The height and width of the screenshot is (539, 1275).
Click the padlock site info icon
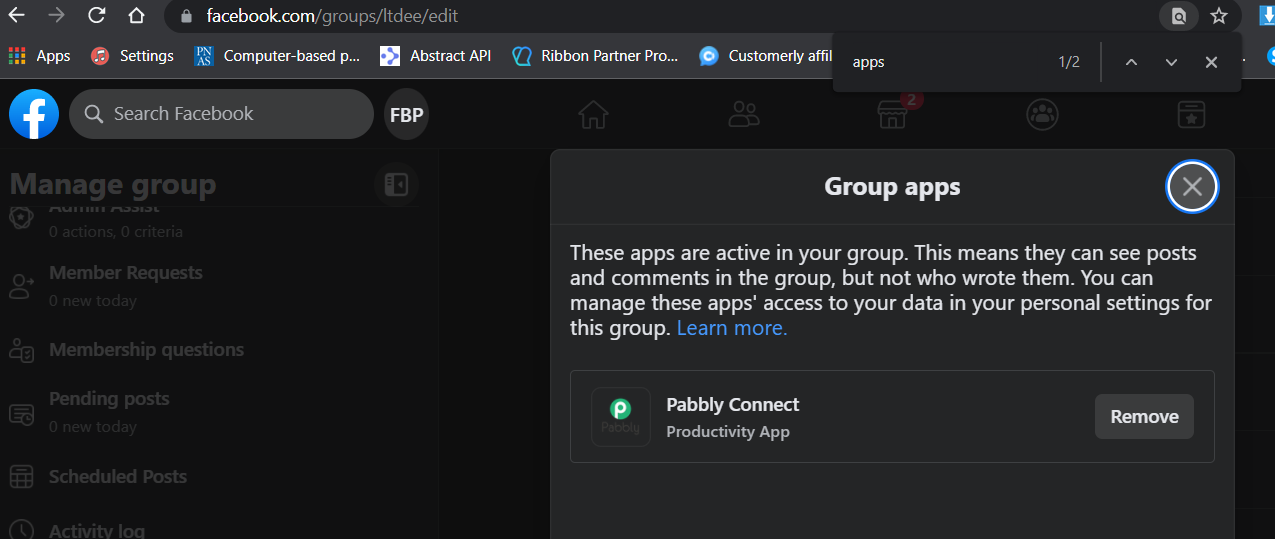click(184, 16)
